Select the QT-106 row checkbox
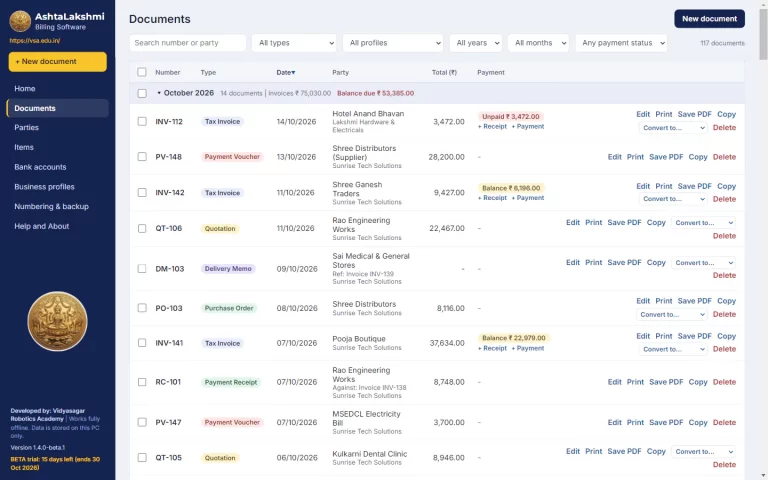 point(142,228)
